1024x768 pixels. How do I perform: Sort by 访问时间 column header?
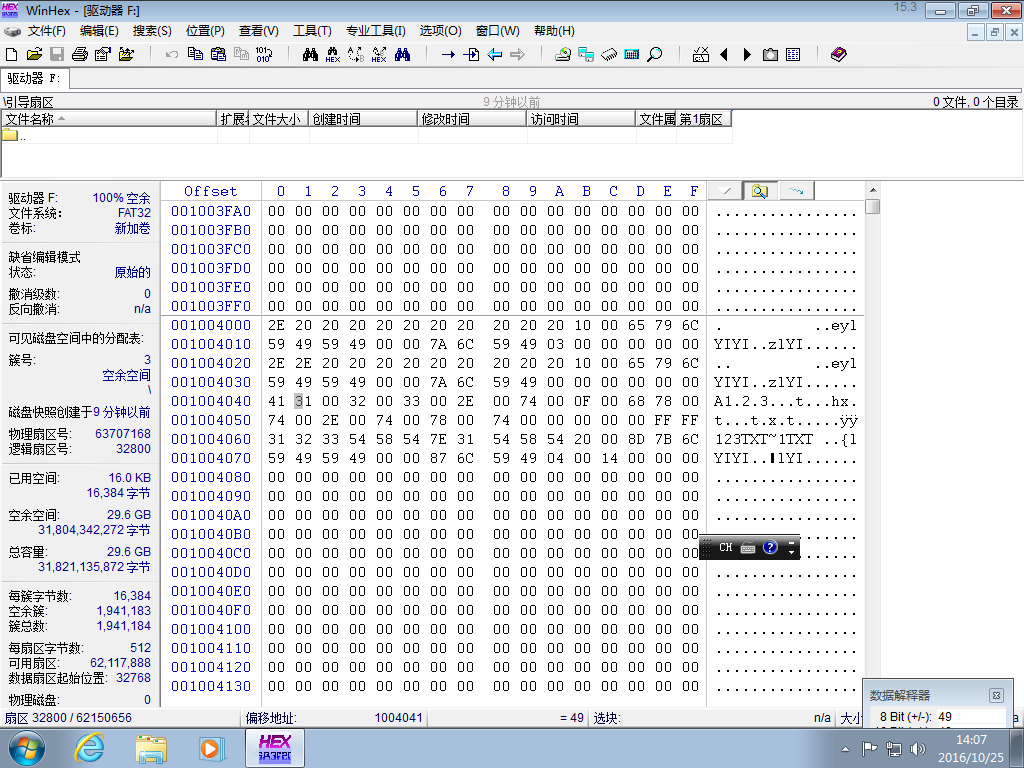tap(581, 119)
